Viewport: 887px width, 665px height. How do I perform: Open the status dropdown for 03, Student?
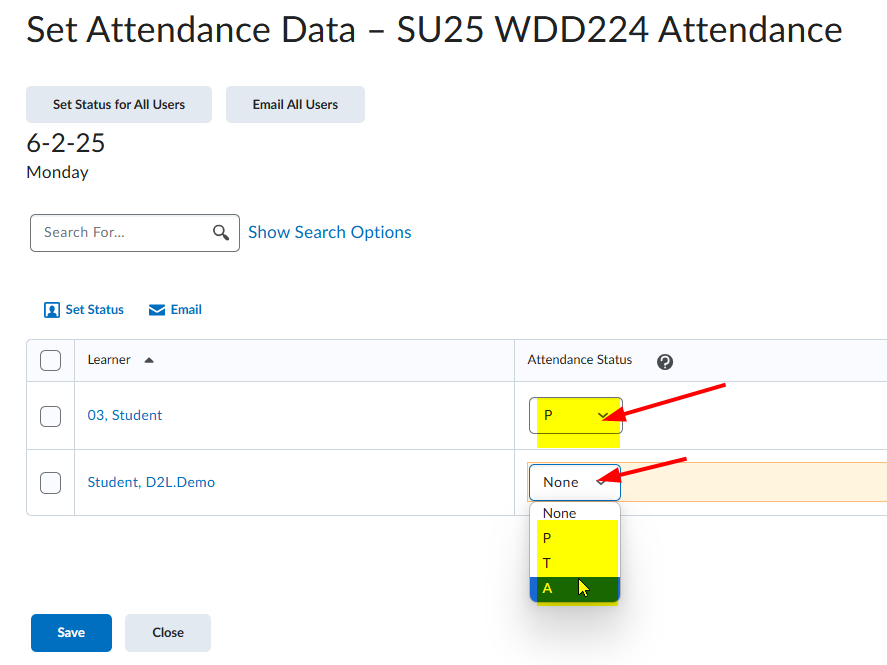[x=575, y=416]
